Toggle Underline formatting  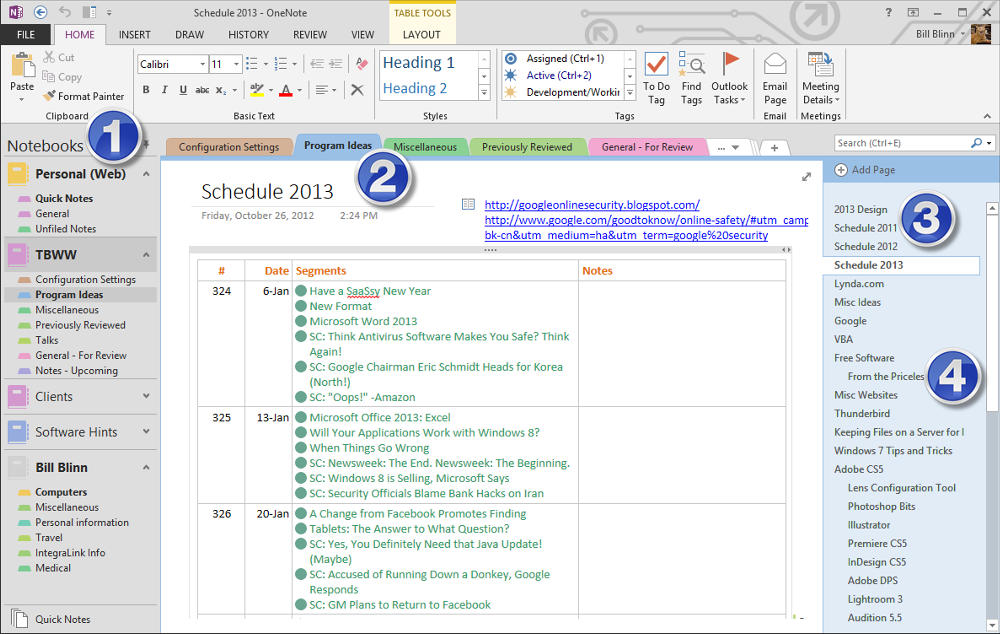pos(183,90)
